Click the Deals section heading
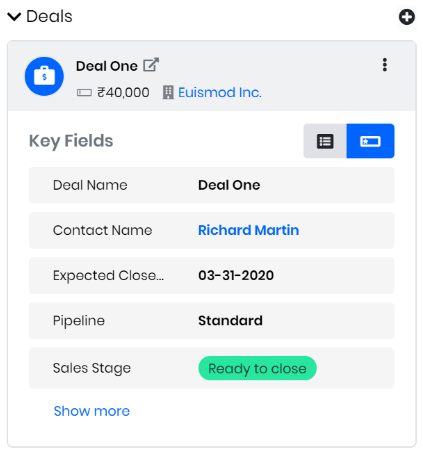Image resolution: width=423 pixels, height=449 pixels. [x=49, y=16]
